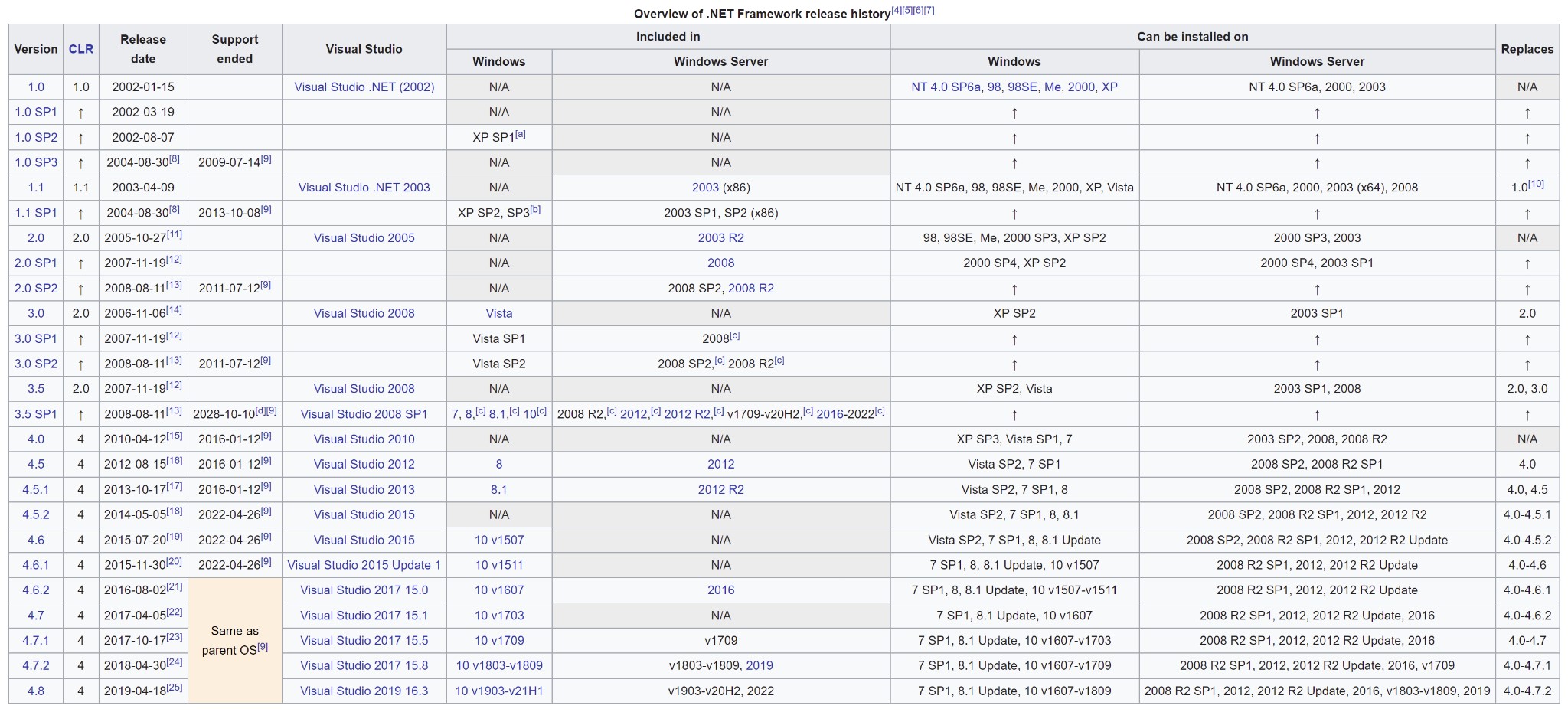Open version 3.5 SP1 link
1568x712 pixels.
pyautogui.click(x=36, y=414)
